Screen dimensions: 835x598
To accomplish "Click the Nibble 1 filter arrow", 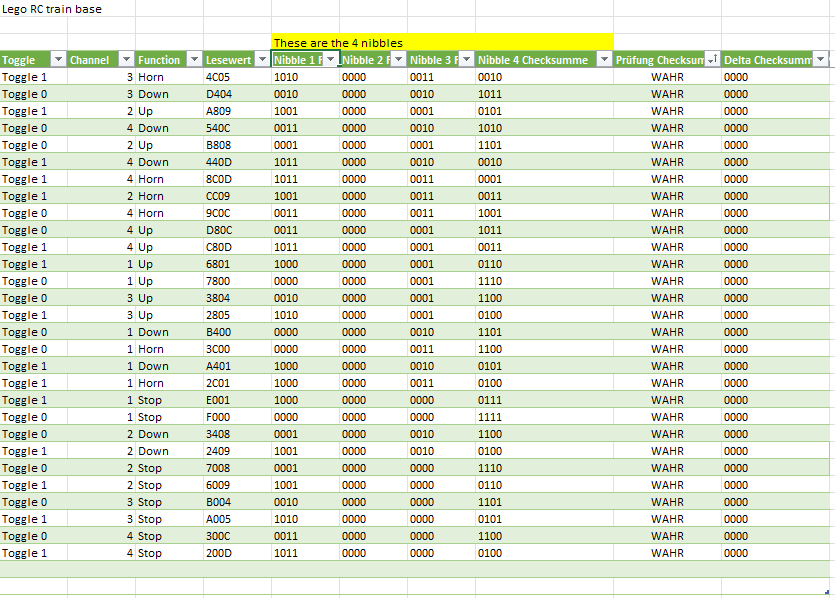I will pyautogui.click(x=331, y=60).
